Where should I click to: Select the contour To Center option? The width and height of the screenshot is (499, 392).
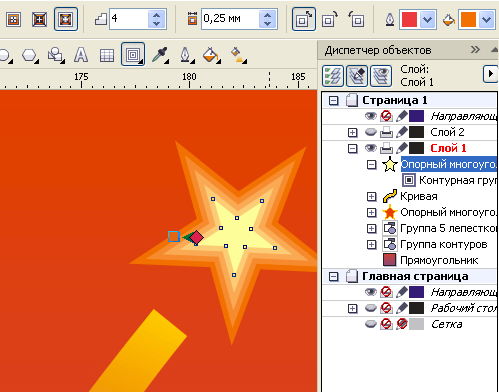(x=13, y=19)
